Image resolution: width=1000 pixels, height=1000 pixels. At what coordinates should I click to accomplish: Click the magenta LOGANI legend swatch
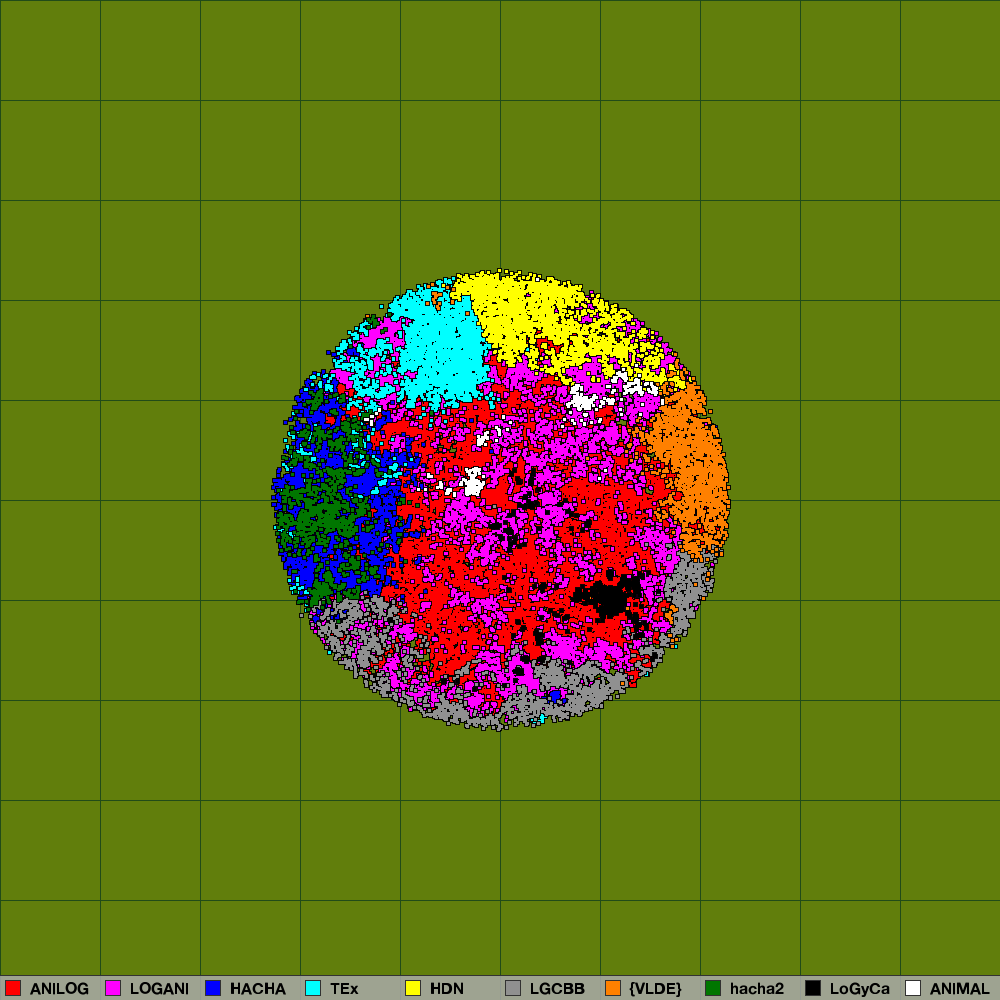click(113, 988)
